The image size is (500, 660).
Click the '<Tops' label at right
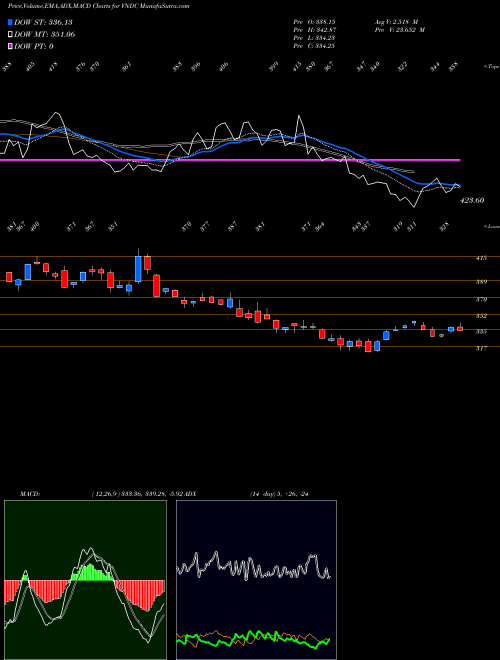tap(491, 67)
